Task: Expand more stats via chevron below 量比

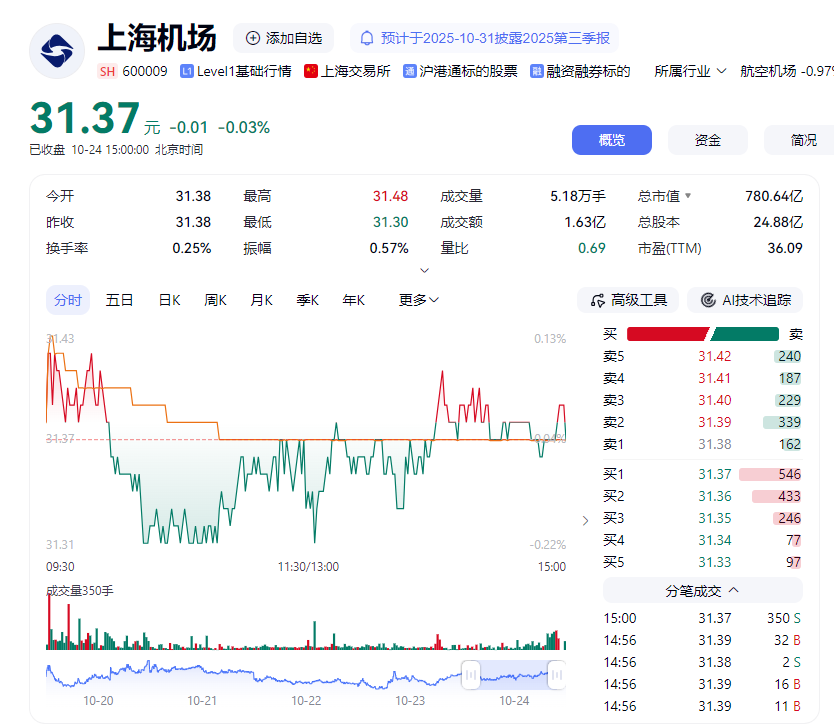Action: click(x=424, y=270)
